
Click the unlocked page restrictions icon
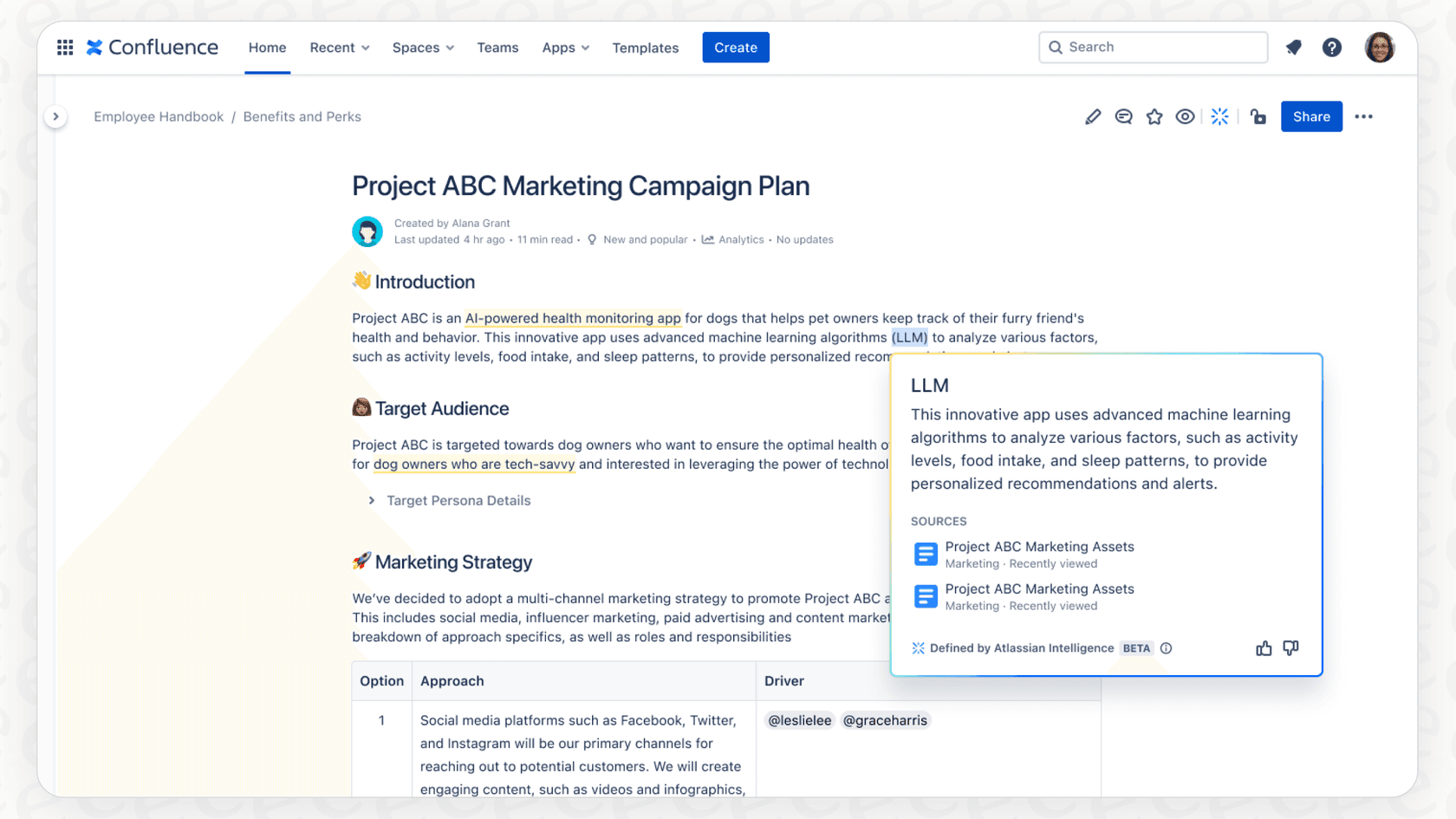pos(1258,116)
